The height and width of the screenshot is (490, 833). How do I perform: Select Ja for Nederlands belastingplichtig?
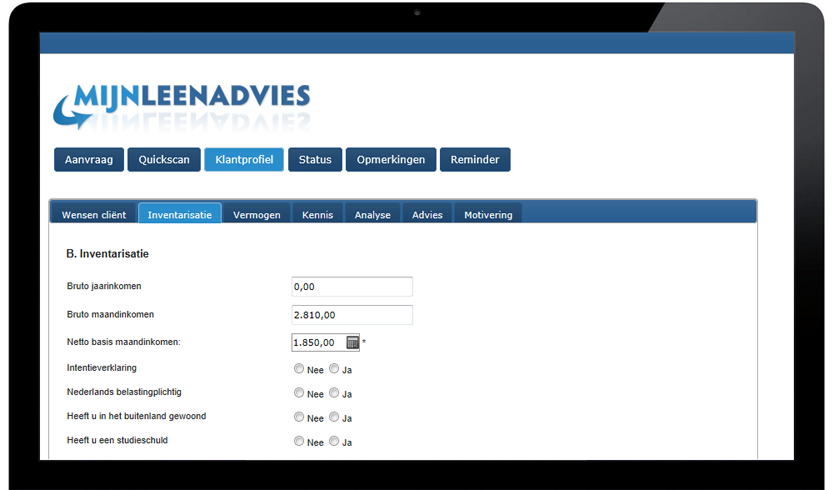click(x=334, y=393)
